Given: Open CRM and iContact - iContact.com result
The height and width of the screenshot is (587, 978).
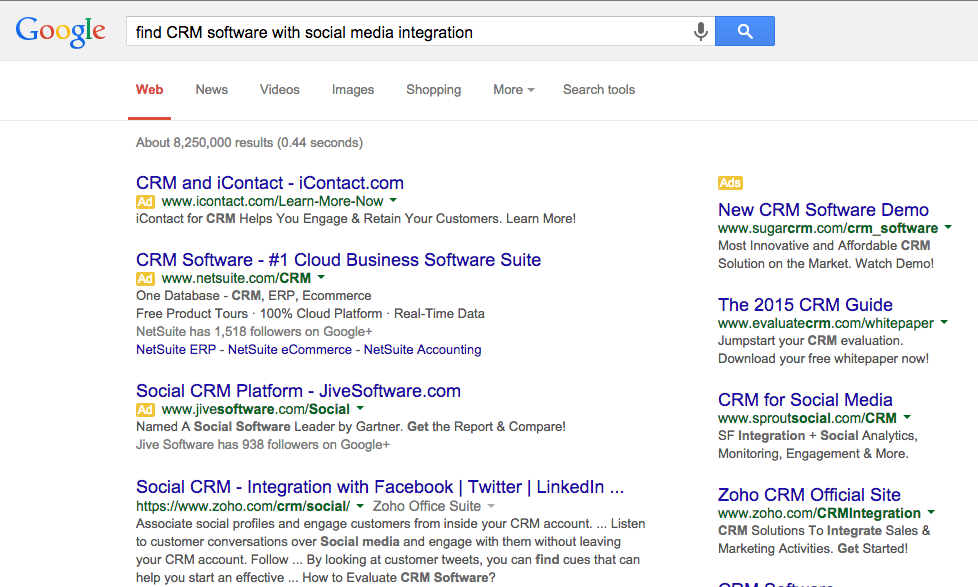Looking at the screenshot, I should 270,183.
